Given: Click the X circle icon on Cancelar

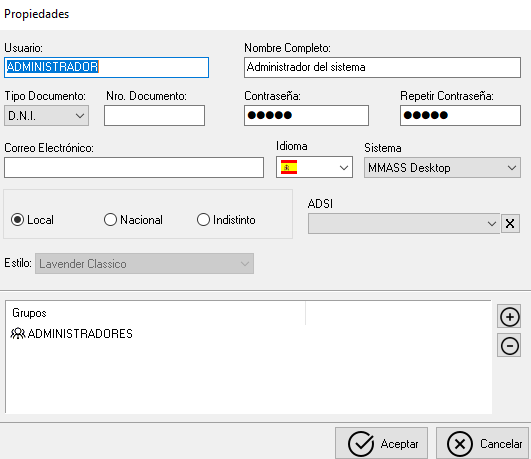Looking at the screenshot, I should (x=460, y=443).
